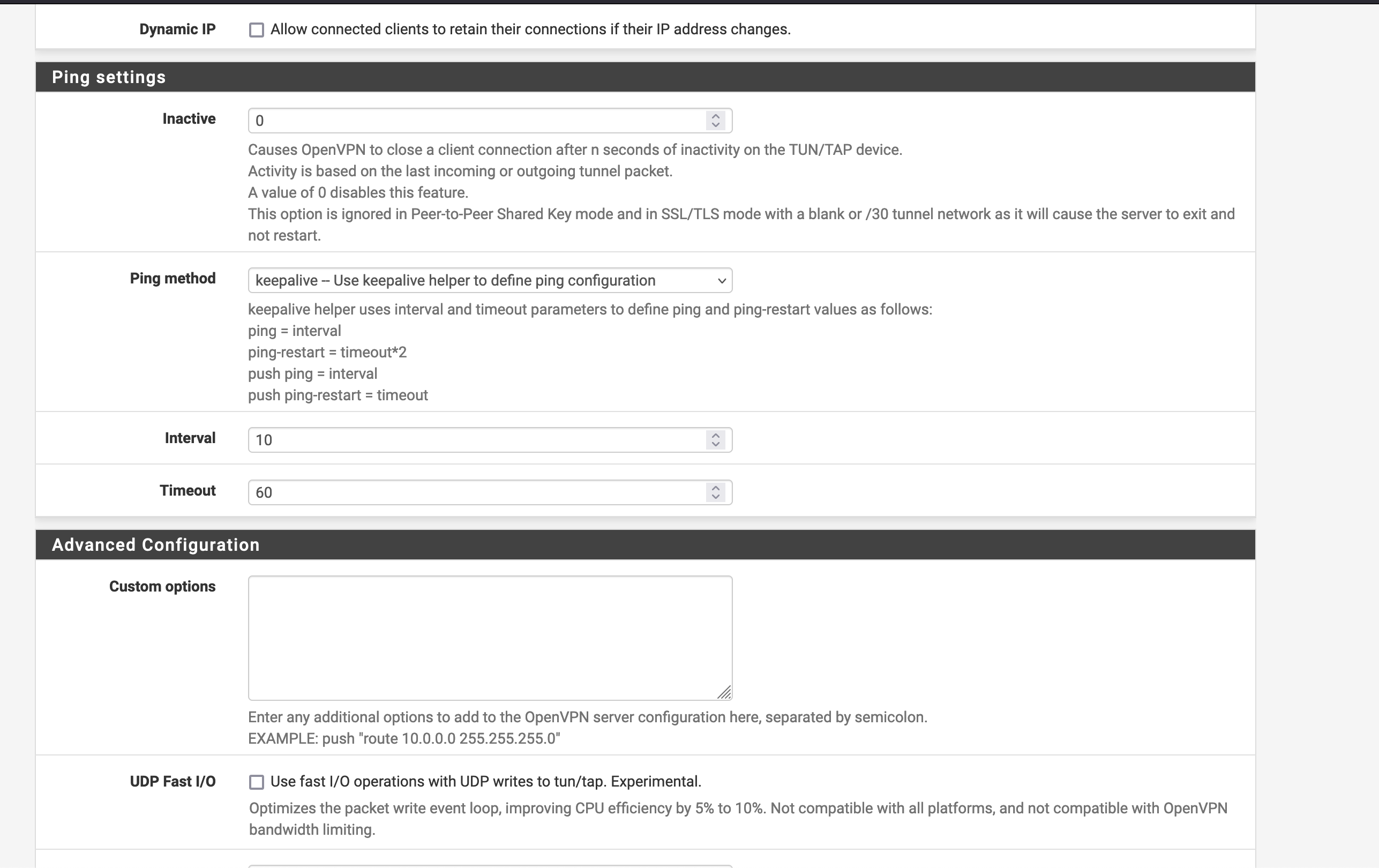The width and height of the screenshot is (1379, 868).
Task: Decrease the Inactive value with down arrow
Action: (716, 125)
